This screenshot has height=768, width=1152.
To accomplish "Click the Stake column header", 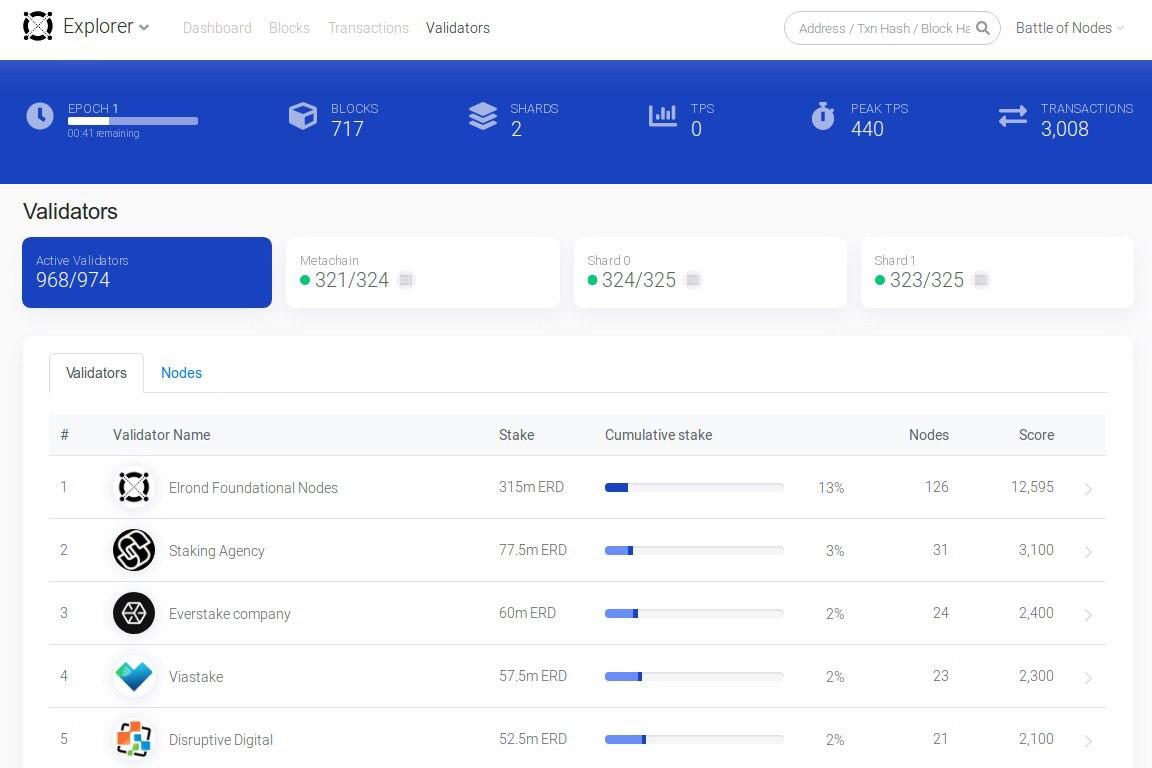I will (516, 435).
